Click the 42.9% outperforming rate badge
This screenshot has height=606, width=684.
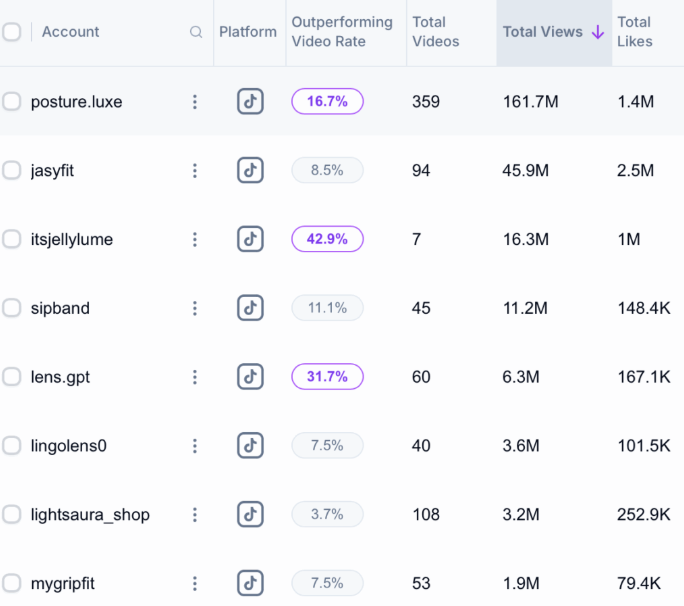coord(327,240)
